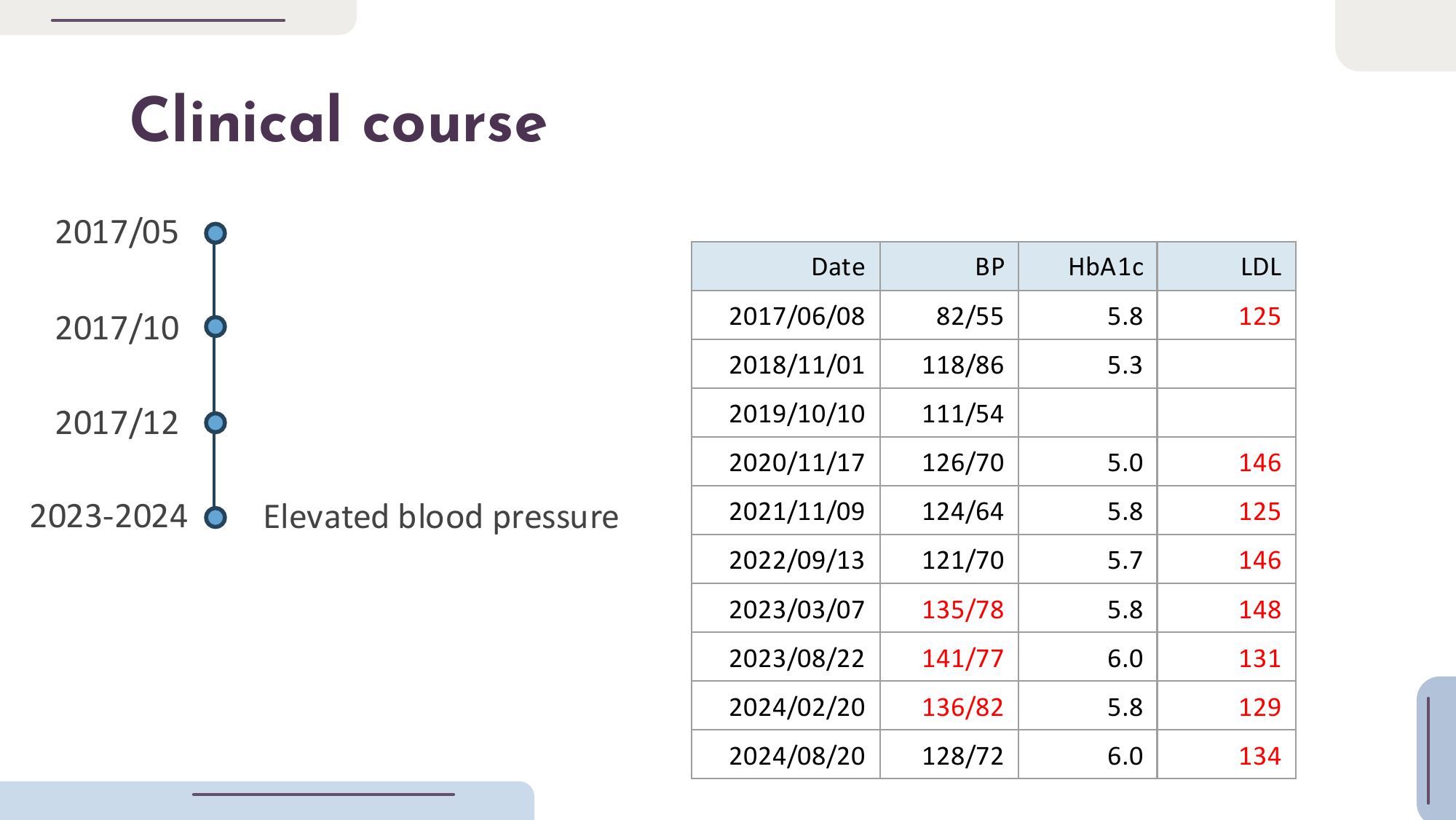Click the red 135/78 BP value
The height and width of the screenshot is (820, 1456).
pyautogui.click(x=962, y=610)
